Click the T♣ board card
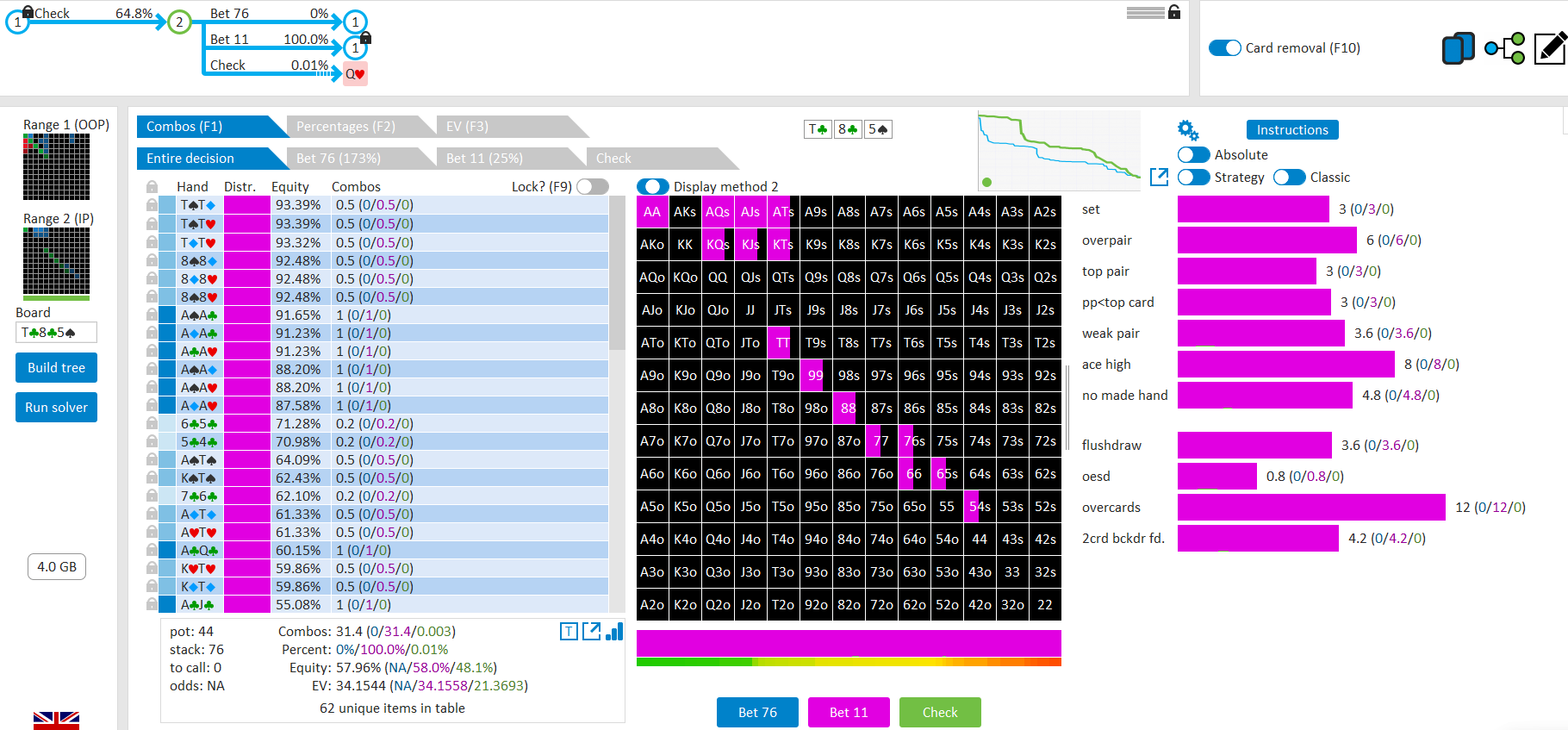Viewport: 1568px width, 730px height. point(817,129)
